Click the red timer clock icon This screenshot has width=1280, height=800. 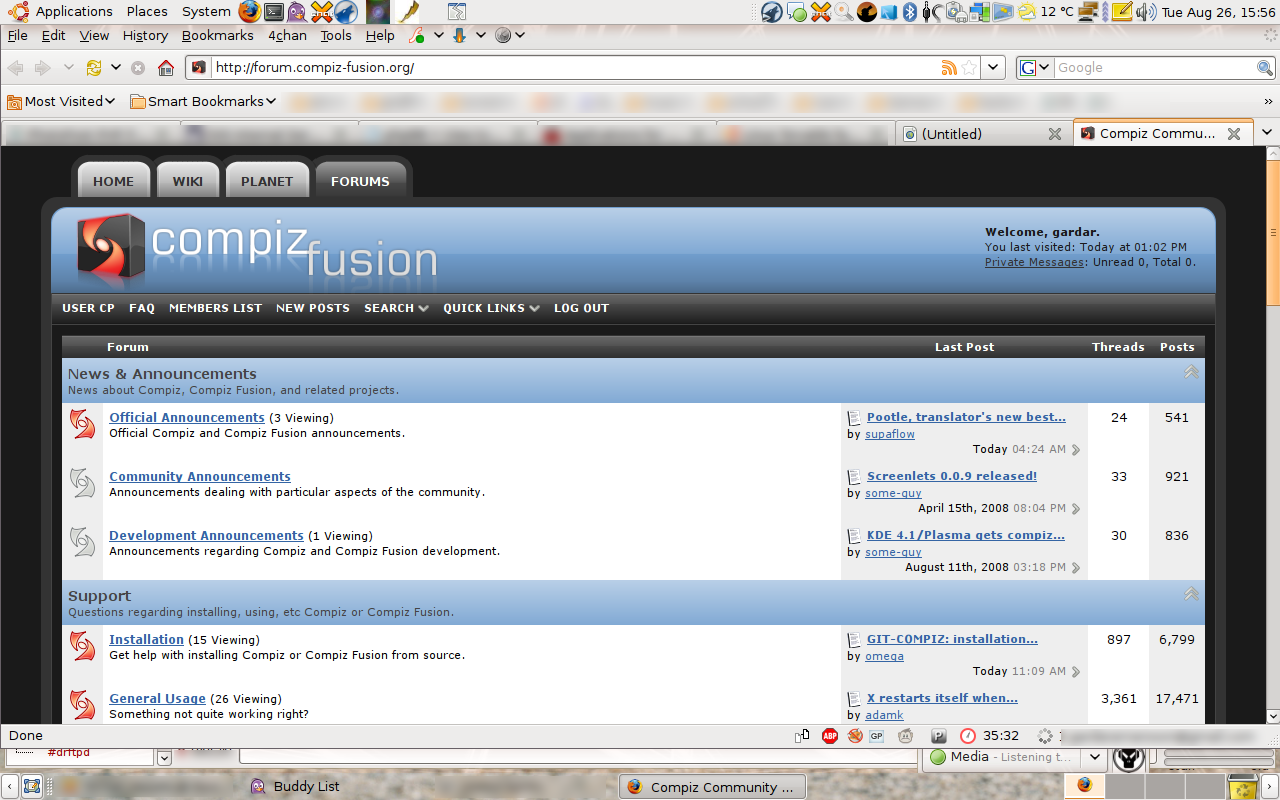pyautogui.click(x=967, y=736)
